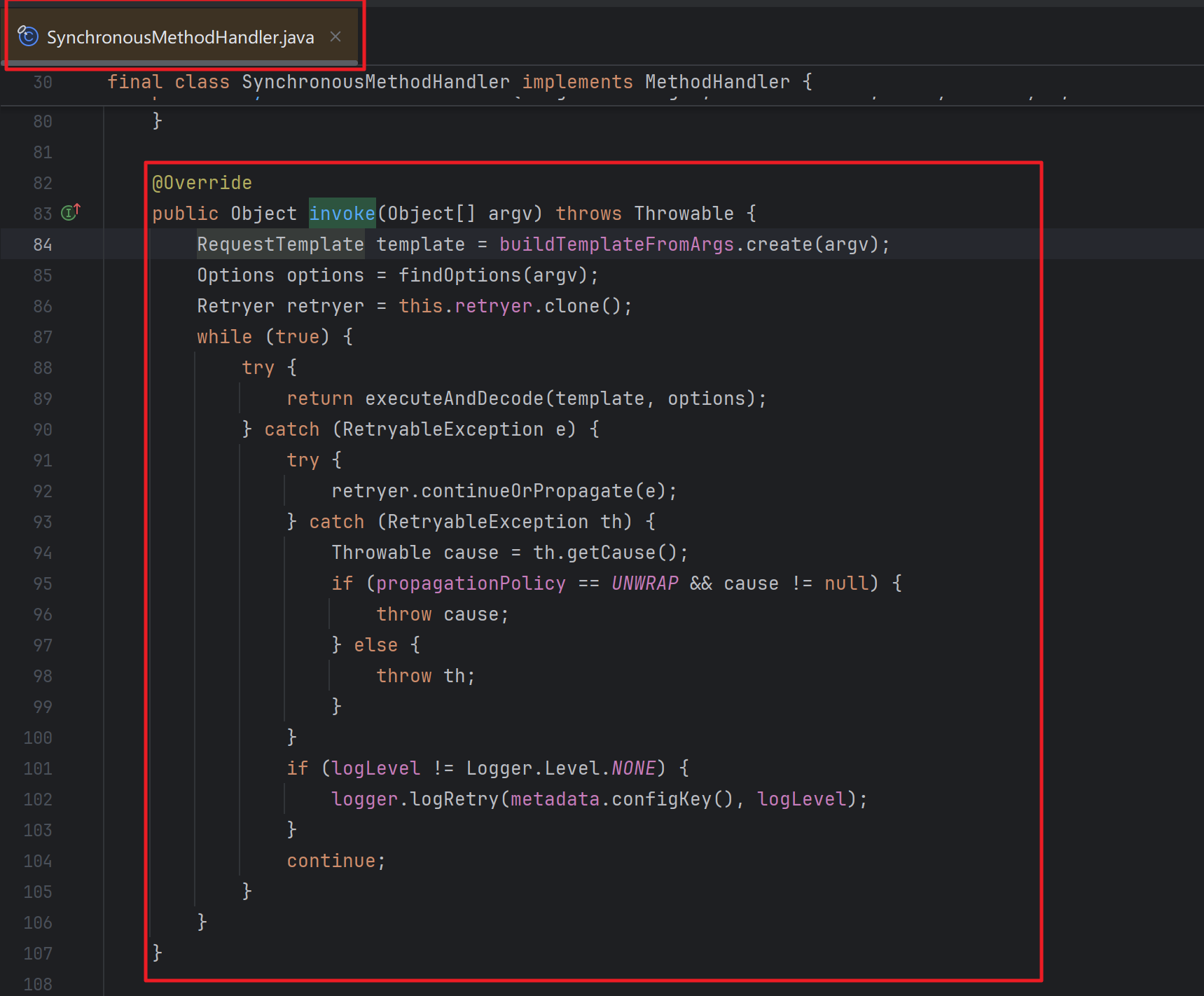Click line number 100 in gutter
The image size is (1204, 996).
point(38,738)
